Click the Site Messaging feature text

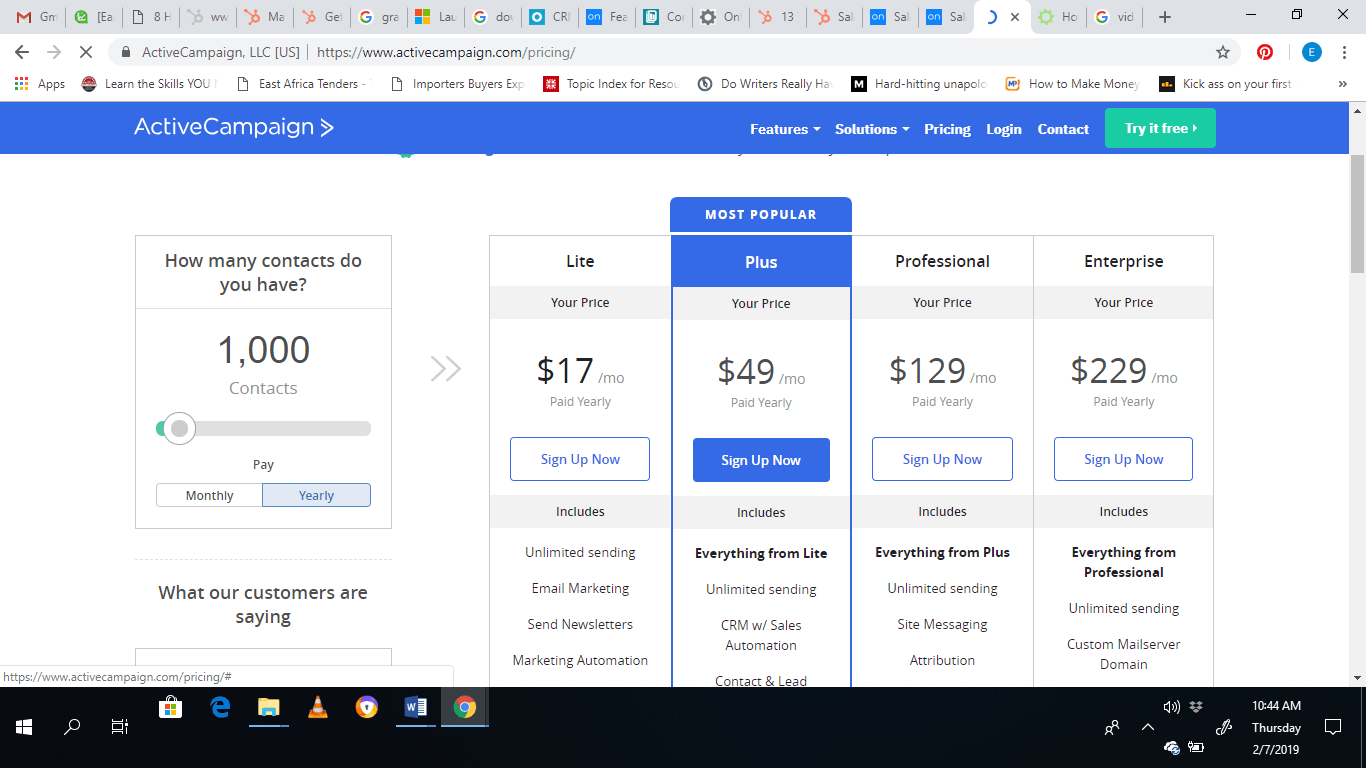click(x=942, y=624)
